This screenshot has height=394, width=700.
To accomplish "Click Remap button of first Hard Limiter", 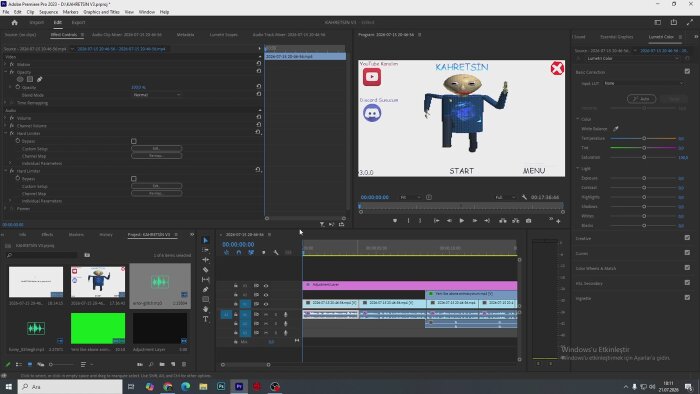I will [157, 156].
